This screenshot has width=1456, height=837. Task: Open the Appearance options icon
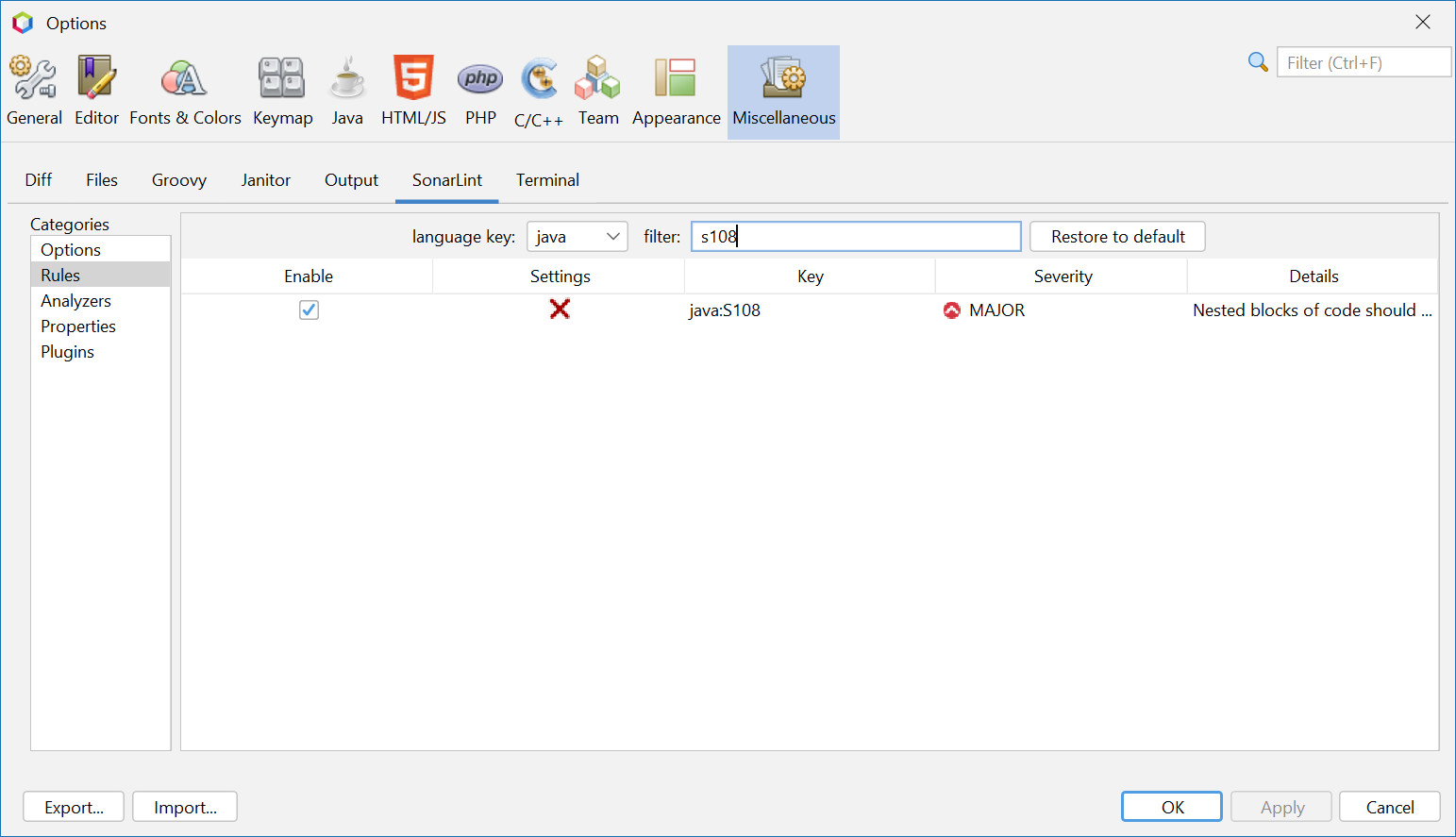tap(676, 90)
